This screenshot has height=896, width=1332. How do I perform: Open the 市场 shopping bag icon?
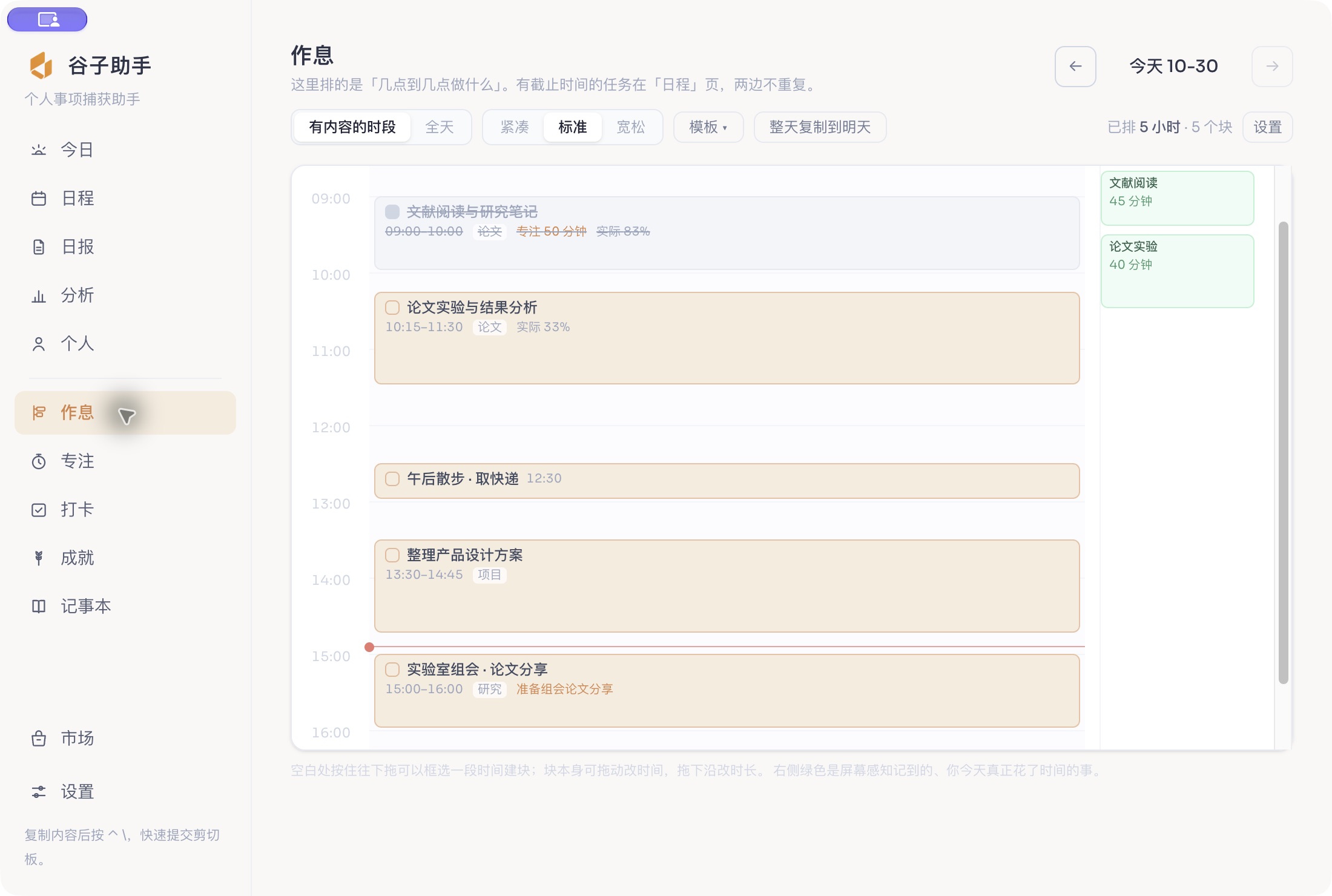click(x=39, y=739)
